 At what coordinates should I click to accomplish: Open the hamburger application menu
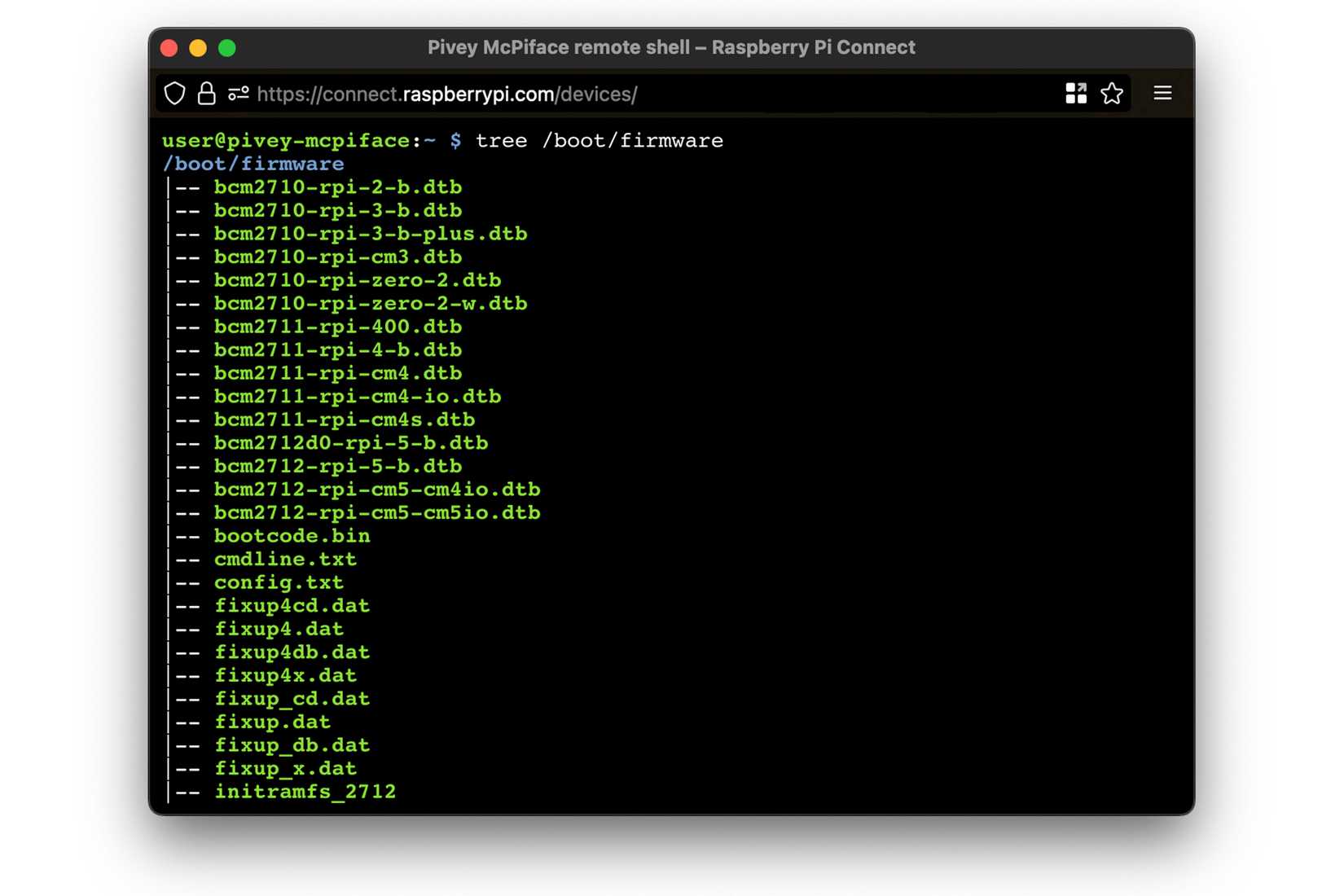click(x=1162, y=94)
